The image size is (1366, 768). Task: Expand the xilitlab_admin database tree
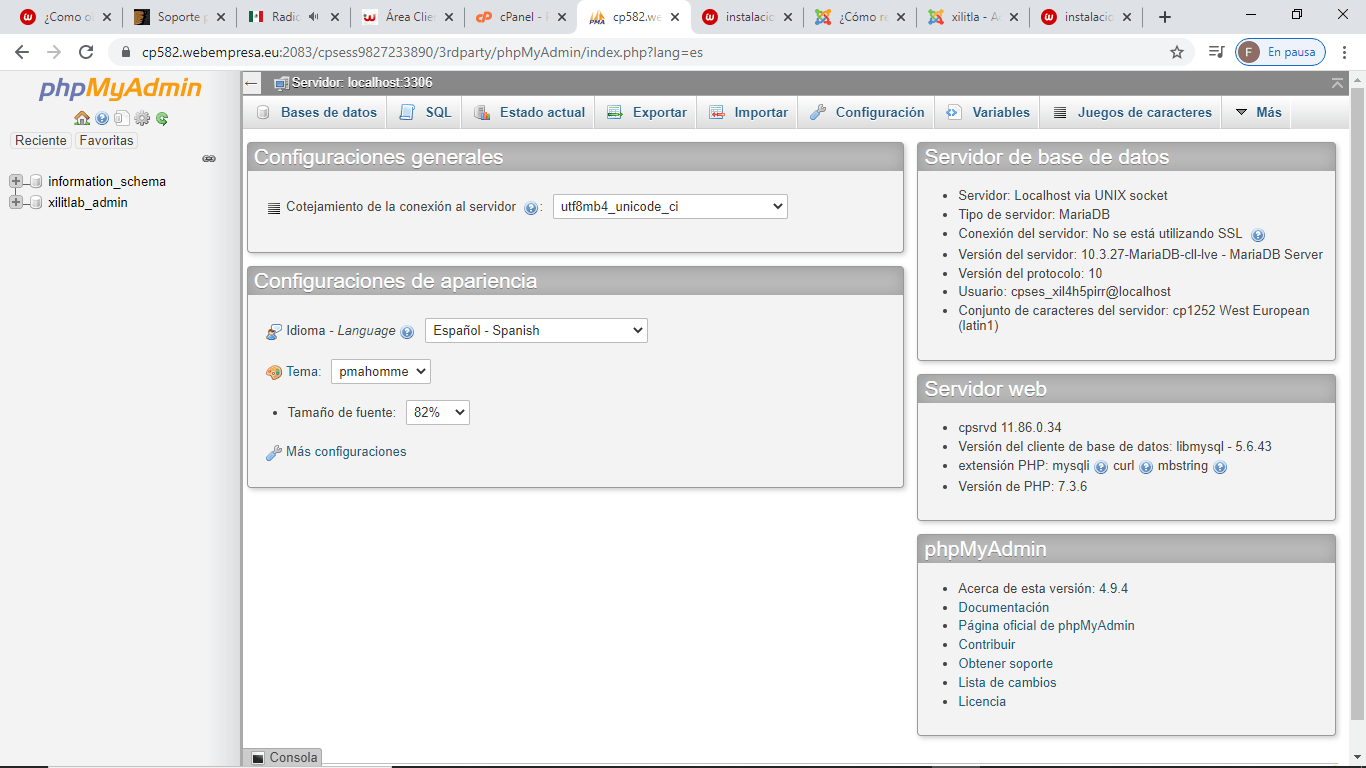tap(16, 203)
